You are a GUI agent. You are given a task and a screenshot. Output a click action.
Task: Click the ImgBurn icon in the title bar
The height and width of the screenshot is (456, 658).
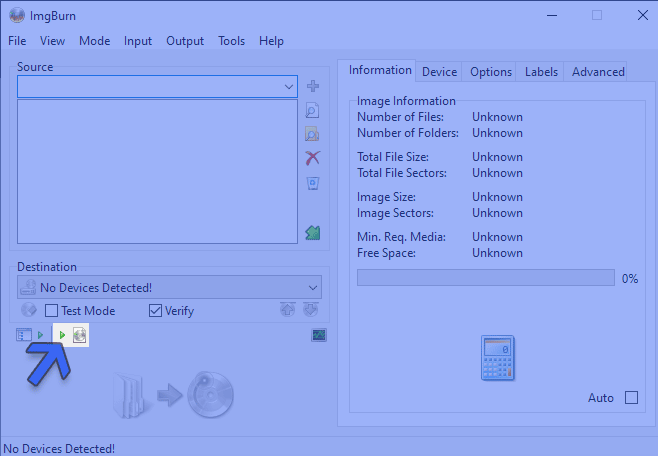[17, 16]
